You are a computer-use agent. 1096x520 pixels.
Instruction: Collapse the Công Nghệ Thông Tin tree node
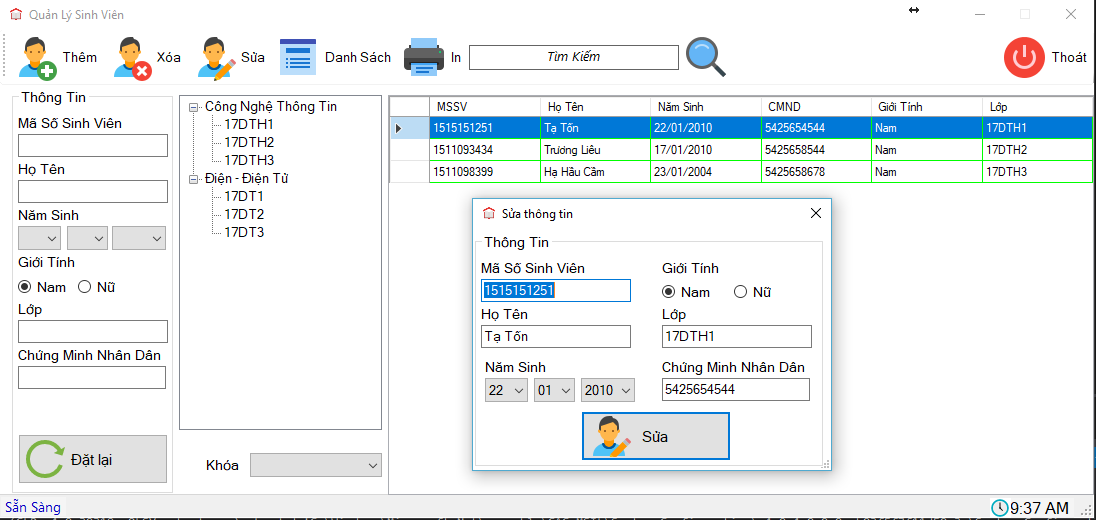(194, 107)
